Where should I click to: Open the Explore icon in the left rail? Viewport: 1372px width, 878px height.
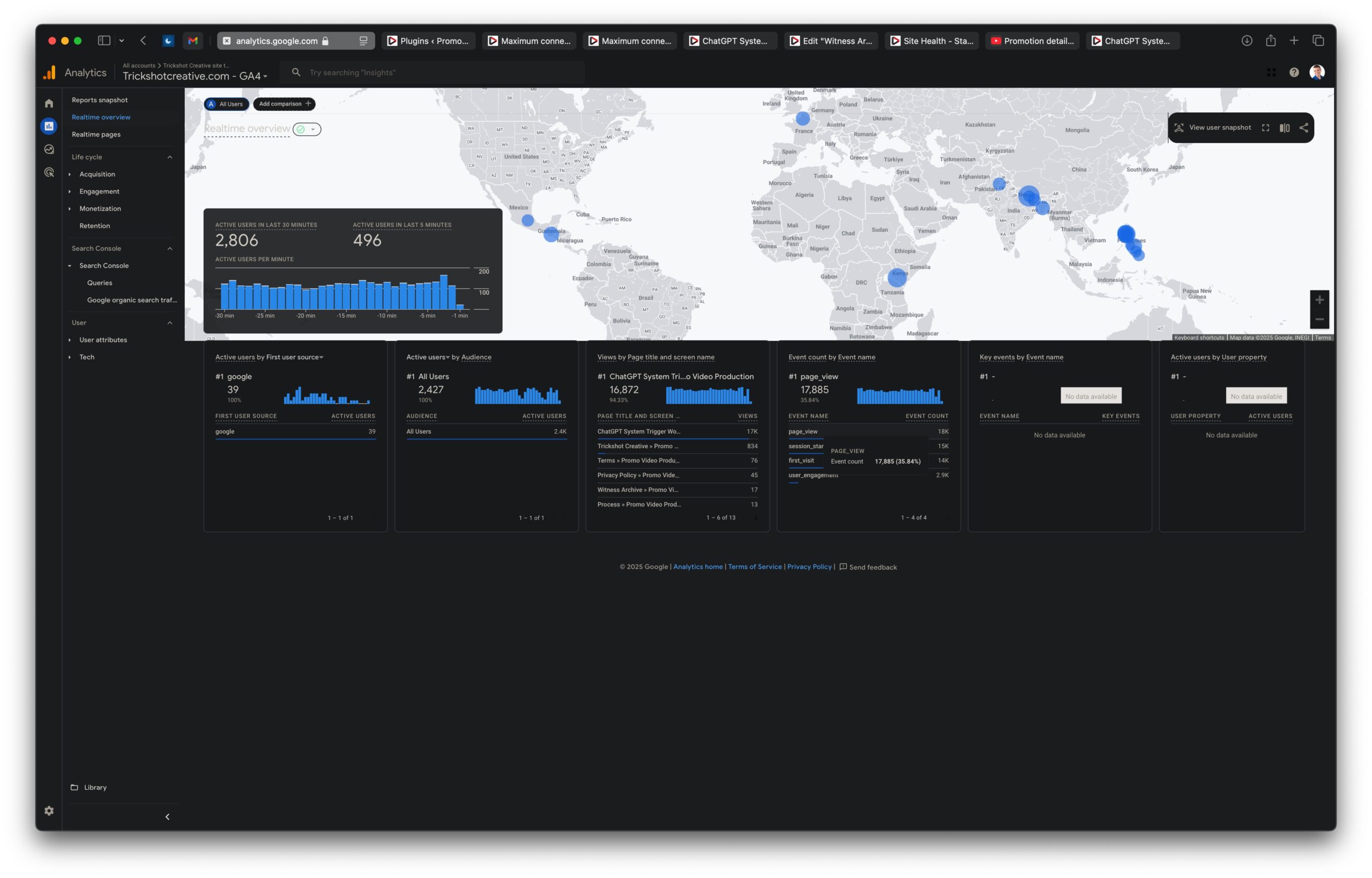pos(49,150)
